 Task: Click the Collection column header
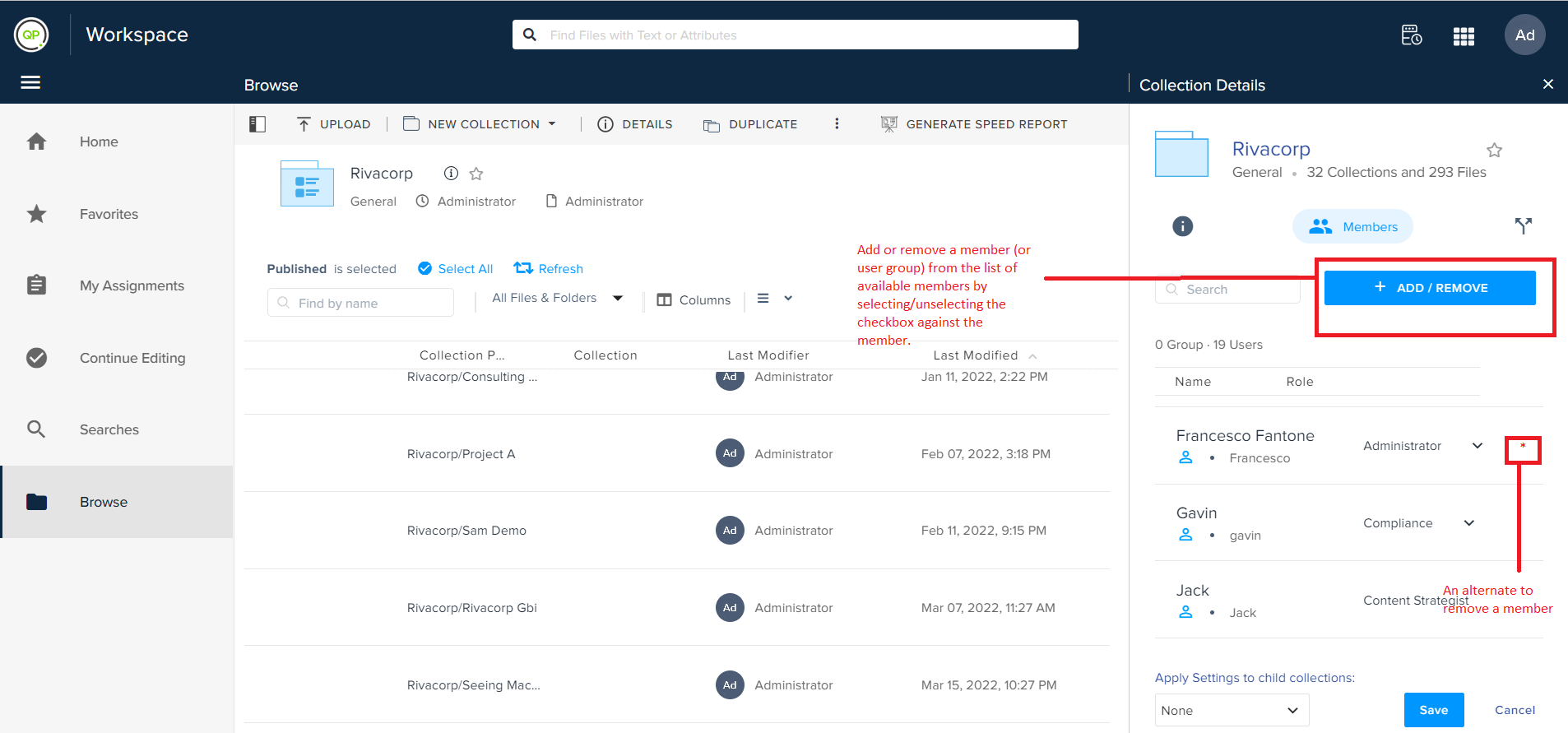coord(605,355)
